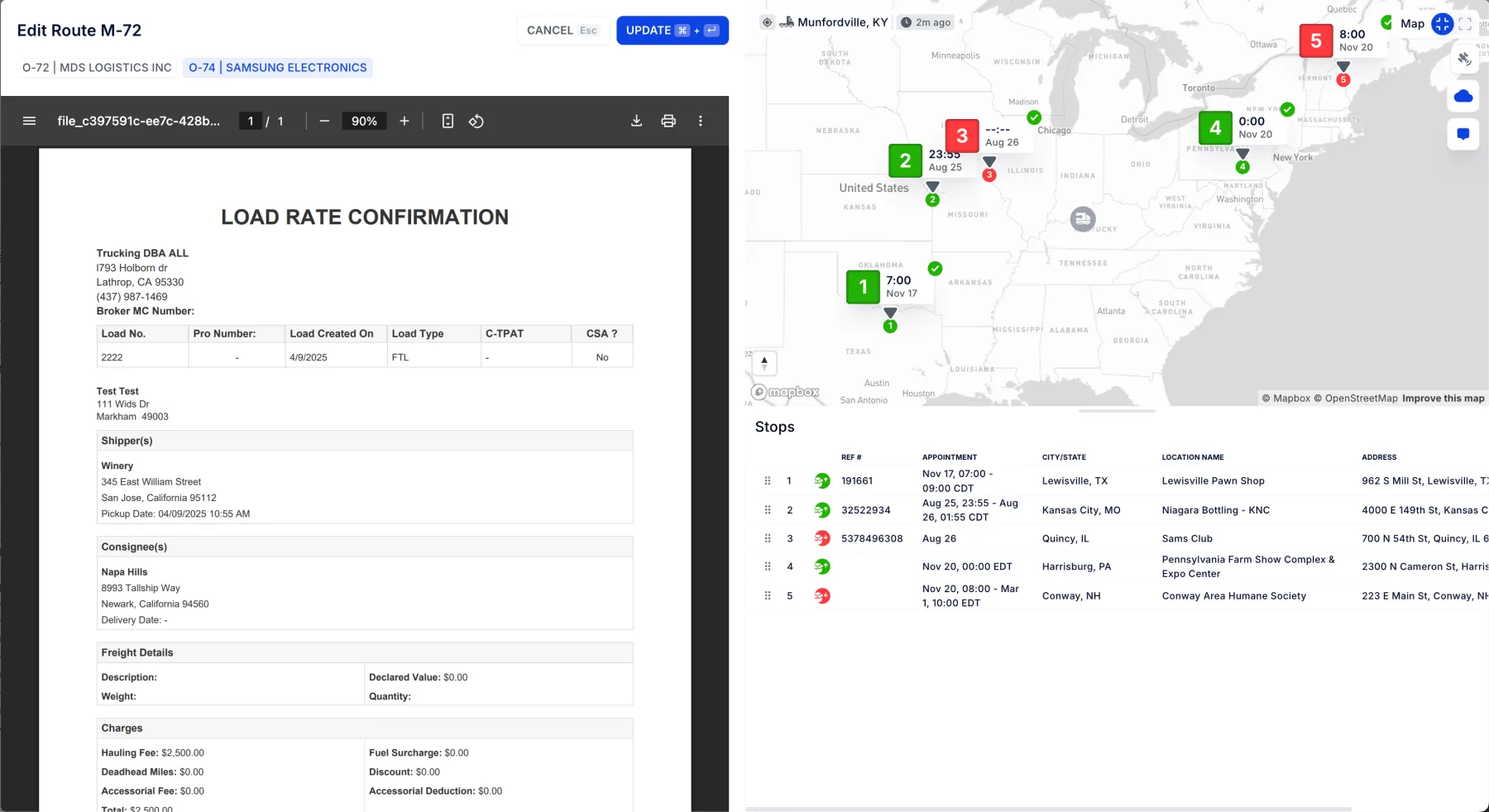Select stop 4 green marker on map
The width and height of the screenshot is (1489, 812).
[1215, 128]
